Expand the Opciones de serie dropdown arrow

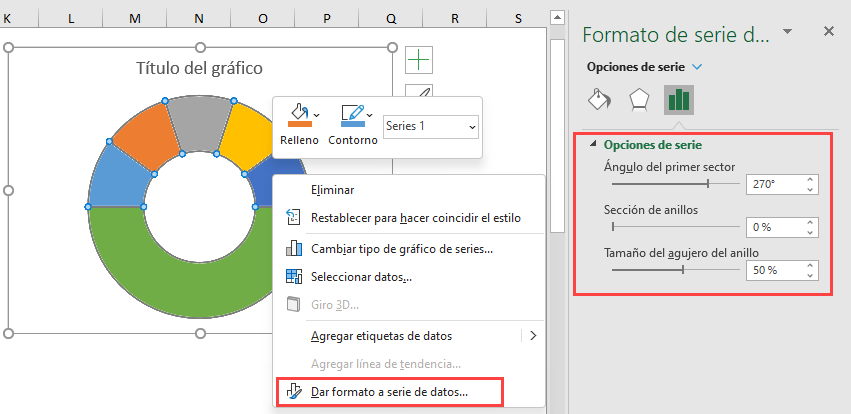(697, 67)
